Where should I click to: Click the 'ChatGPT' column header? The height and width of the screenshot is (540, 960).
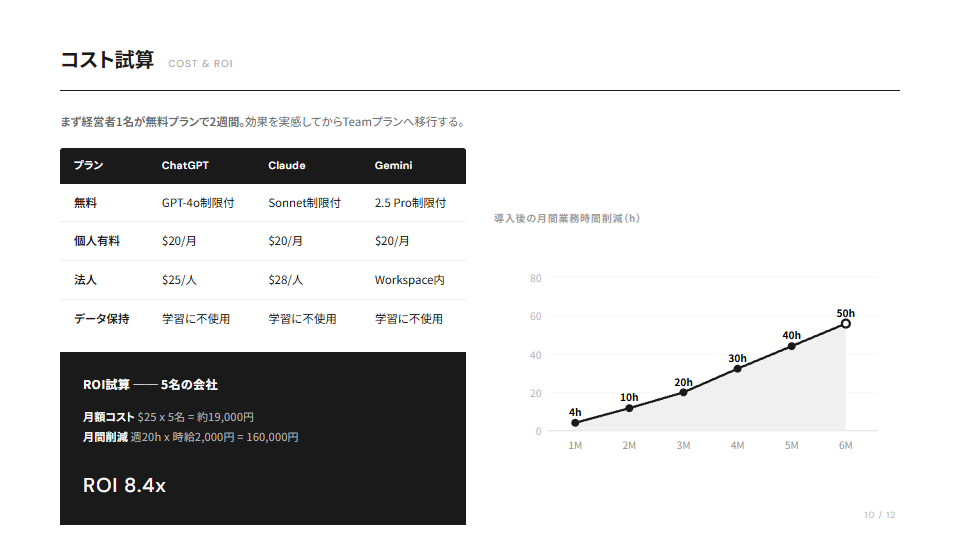pos(185,165)
